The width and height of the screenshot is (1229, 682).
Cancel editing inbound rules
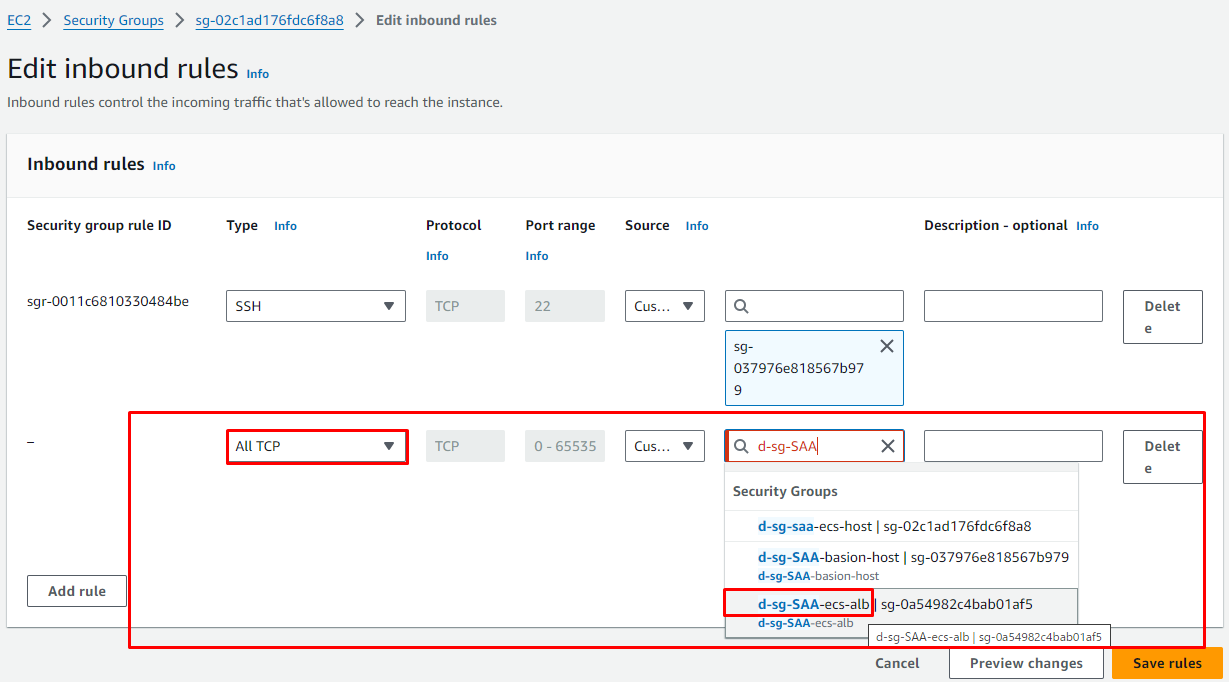[897, 663]
